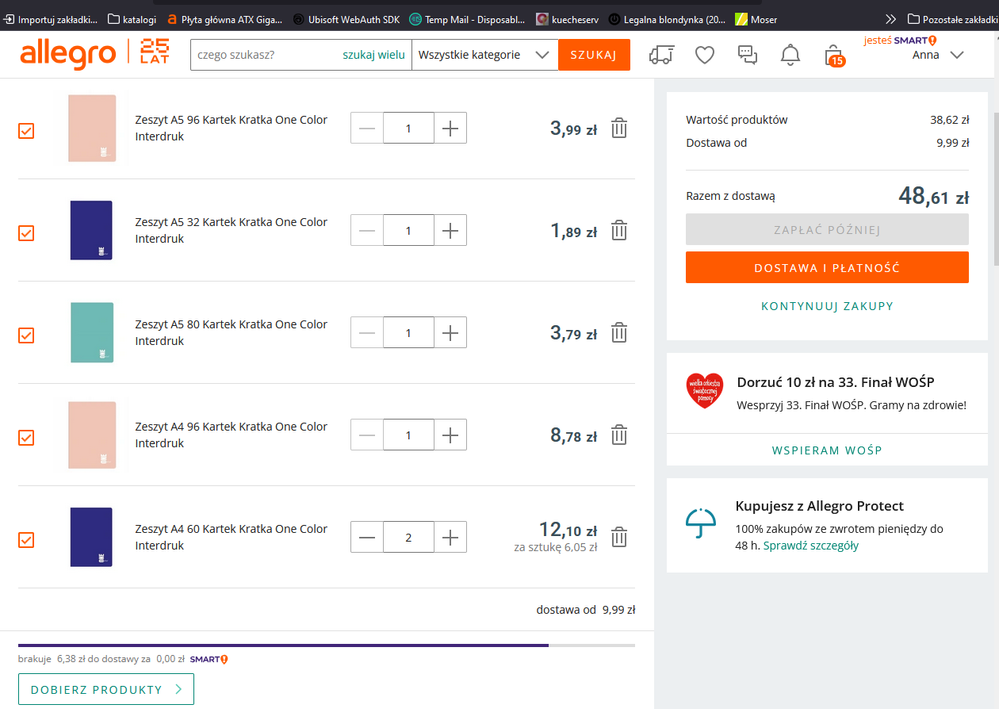999x709 pixels.
Task: Open the Legalna blondynka bookmark
Action: click(667, 19)
